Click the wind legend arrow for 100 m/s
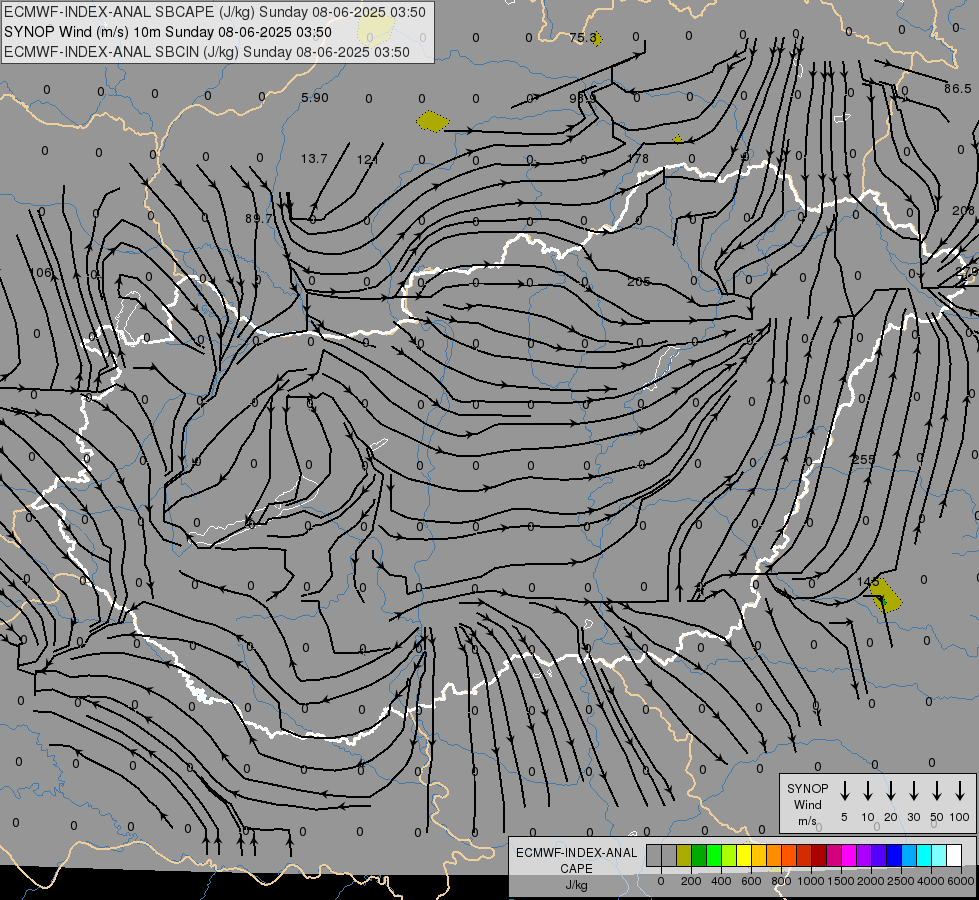The width and height of the screenshot is (979, 900). coord(960,790)
